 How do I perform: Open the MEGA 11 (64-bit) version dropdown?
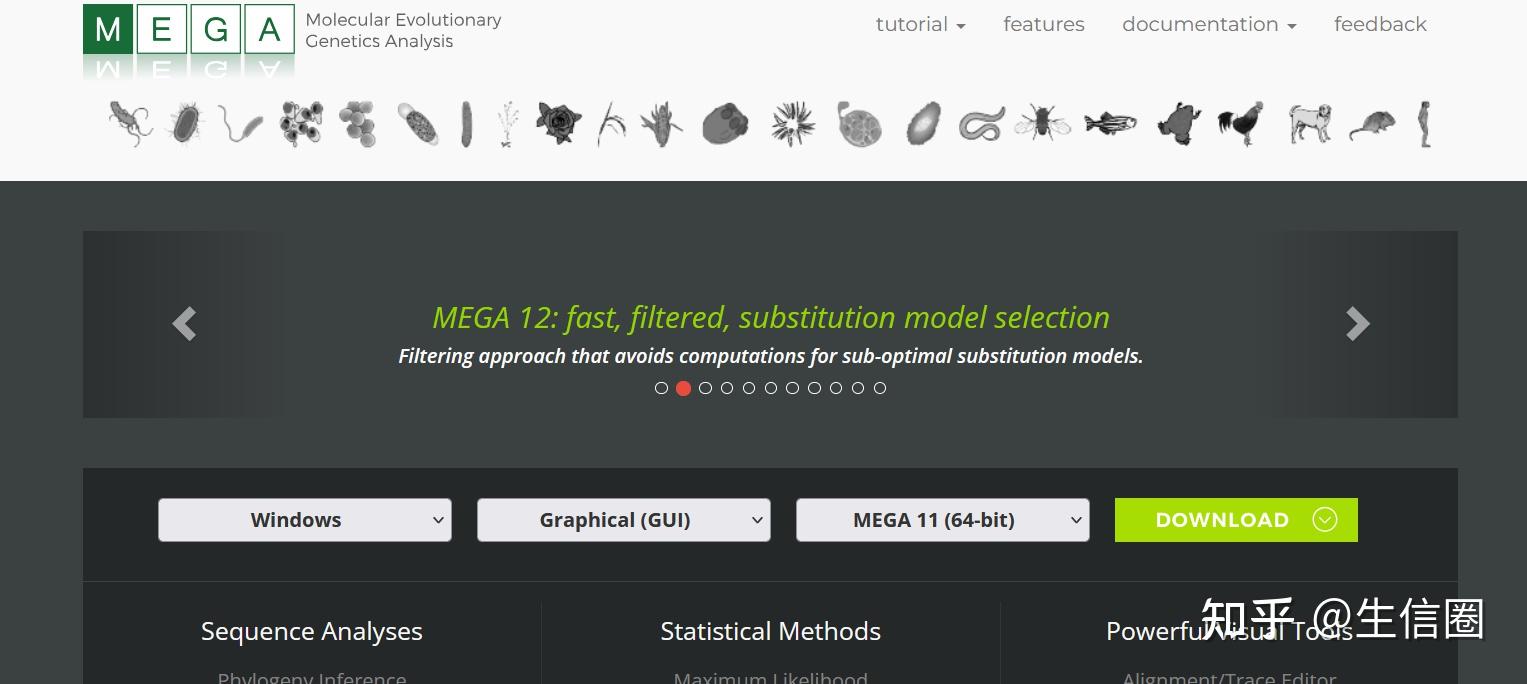[x=942, y=520]
